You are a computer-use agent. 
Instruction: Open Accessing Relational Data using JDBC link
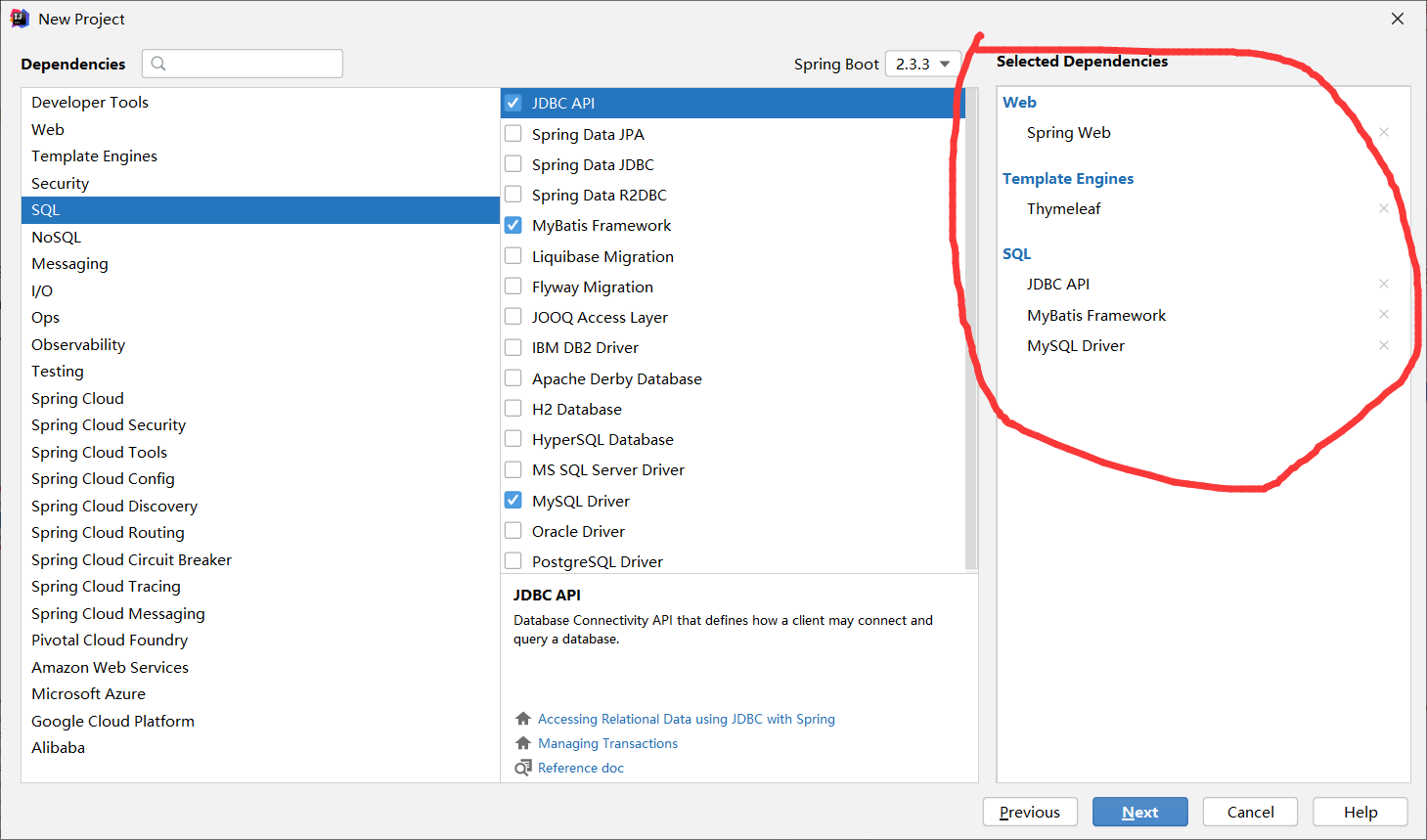tap(687, 719)
